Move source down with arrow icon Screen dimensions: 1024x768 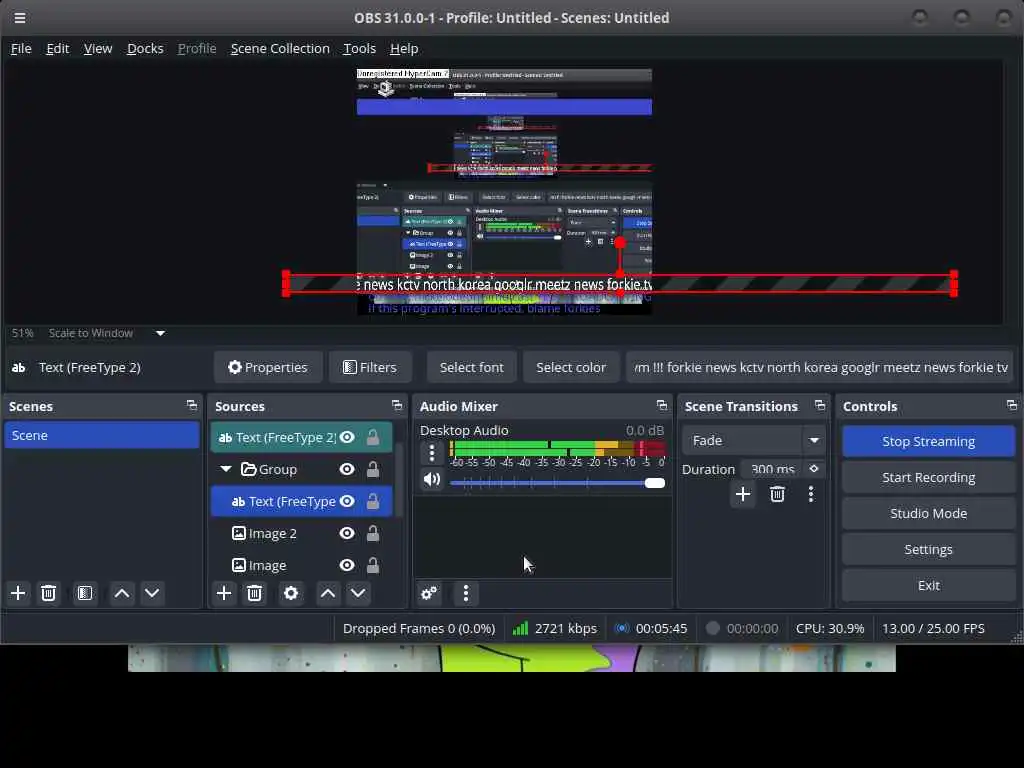pyautogui.click(x=358, y=593)
